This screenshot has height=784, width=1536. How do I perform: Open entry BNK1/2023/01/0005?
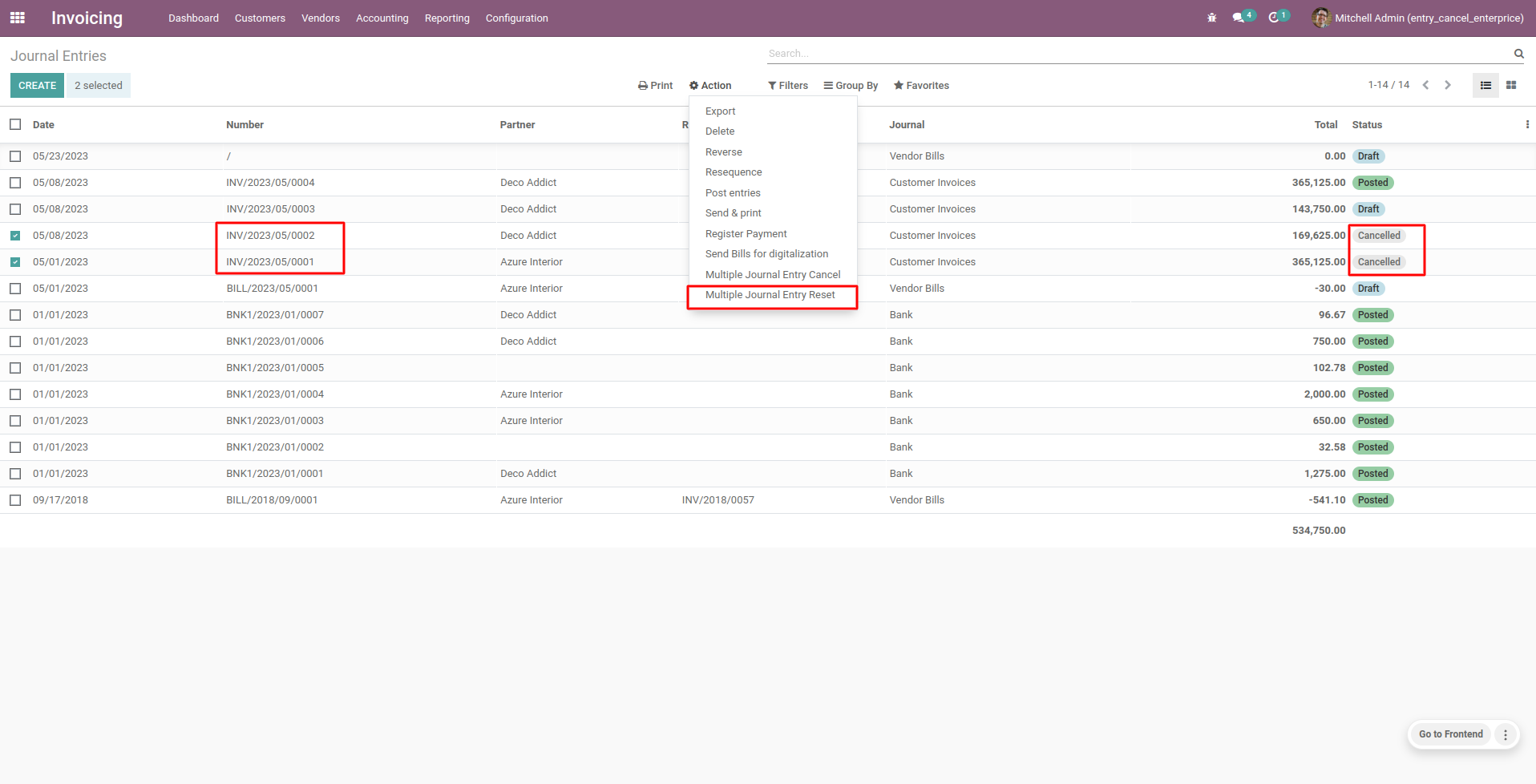[275, 368]
